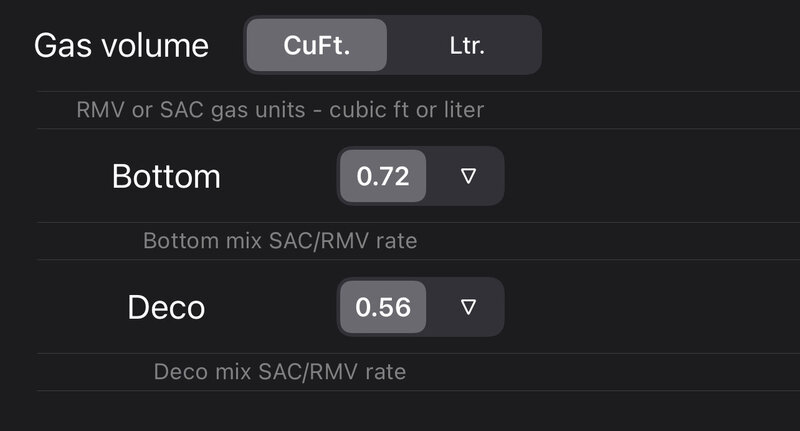This screenshot has height=431, width=800.
Task: Open the Deco rate down-triangle menu
Action: 467,307
